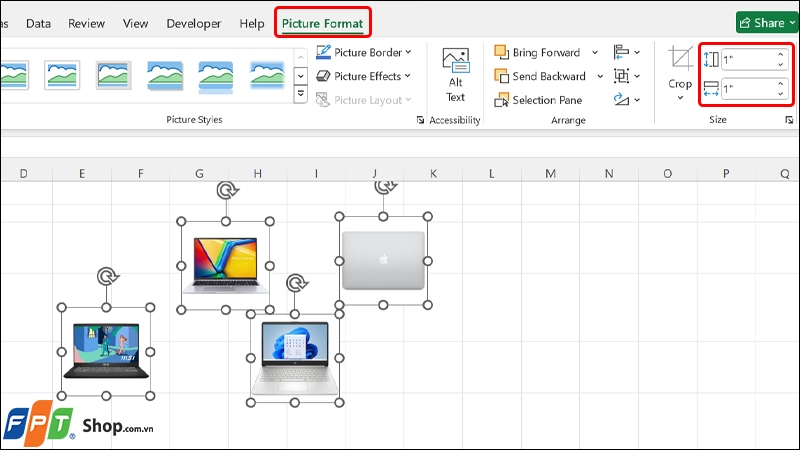800x450 pixels.
Task: Open the Rotate objects menu
Action: pos(627,100)
